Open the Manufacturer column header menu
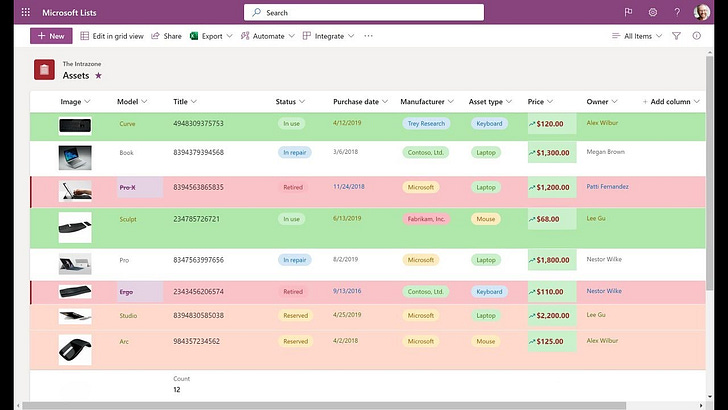Image resolution: width=728 pixels, height=410 pixels. [x=427, y=101]
